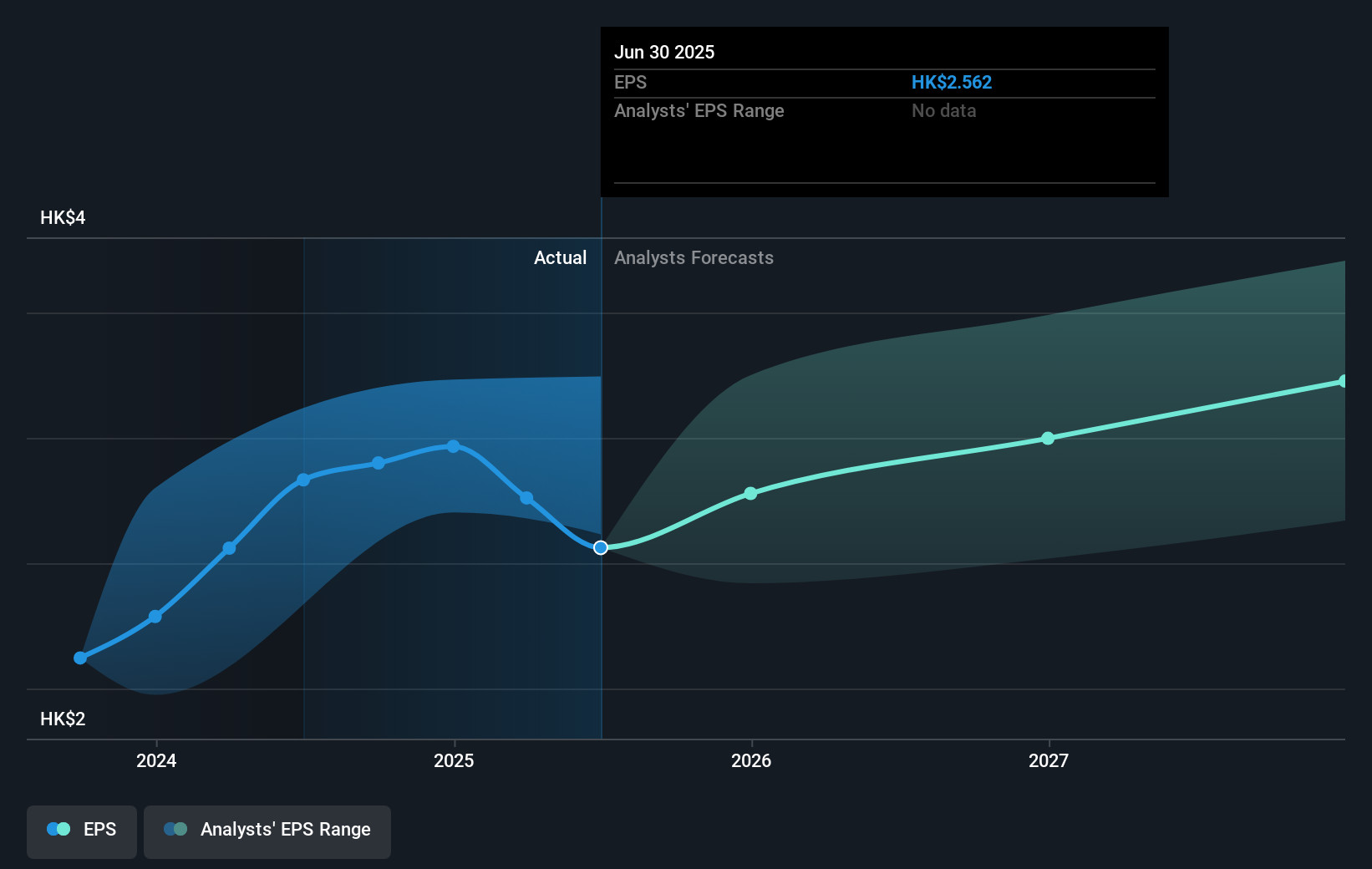Toggle the Analysts' EPS Range series visibility
The image size is (1372, 869).
pyautogui.click(x=267, y=830)
